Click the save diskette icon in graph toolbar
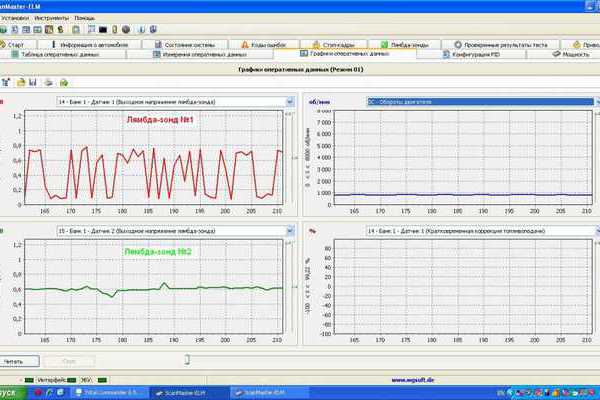Image resolution: width=600 pixels, height=400 pixels. 33,82
